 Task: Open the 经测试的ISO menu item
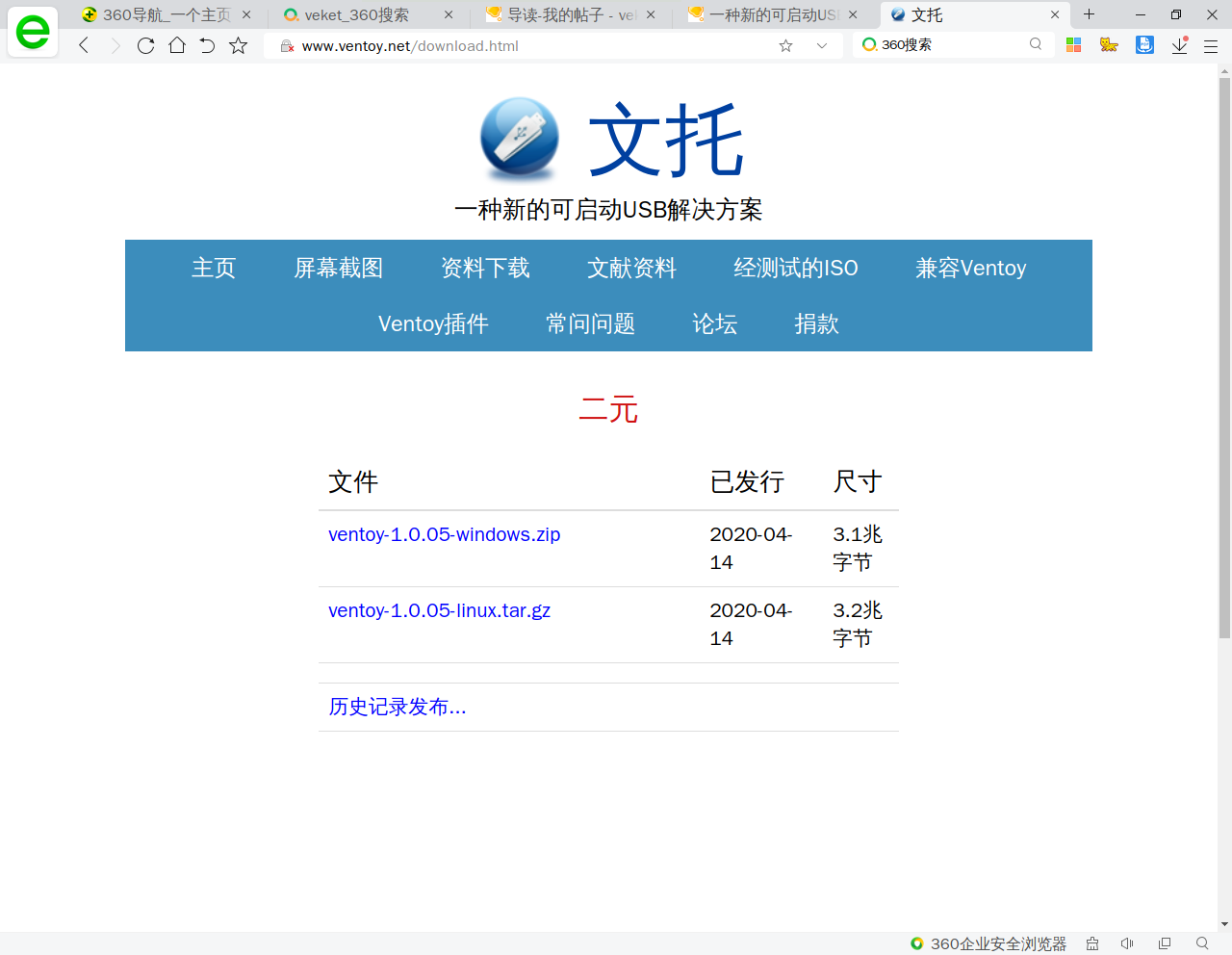796,268
